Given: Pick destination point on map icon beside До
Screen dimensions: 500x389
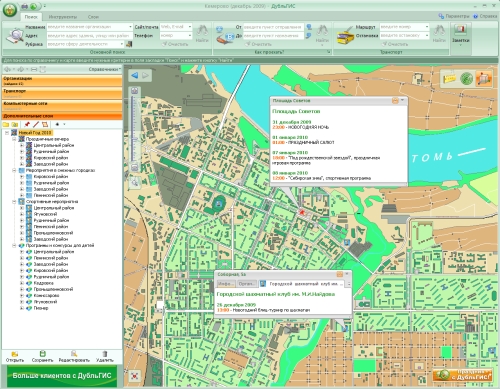Looking at the screenshot, I should click(x=309, y=35).
